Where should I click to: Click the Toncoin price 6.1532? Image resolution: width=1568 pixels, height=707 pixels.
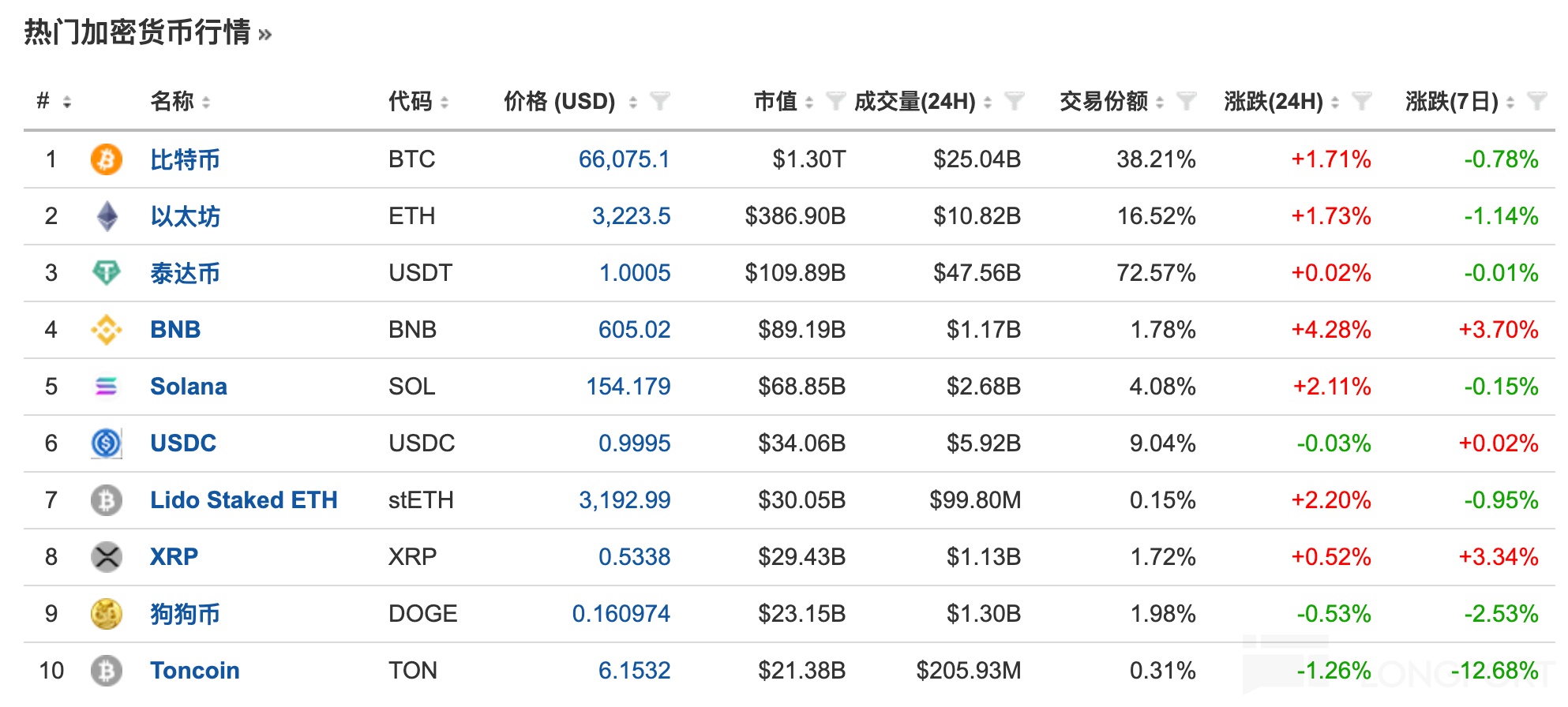pyautogui.click(x=634, y=671)
